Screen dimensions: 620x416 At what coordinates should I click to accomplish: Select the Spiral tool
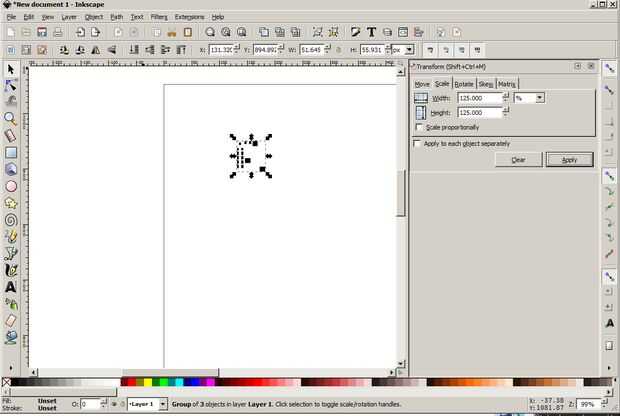(11, 220)
